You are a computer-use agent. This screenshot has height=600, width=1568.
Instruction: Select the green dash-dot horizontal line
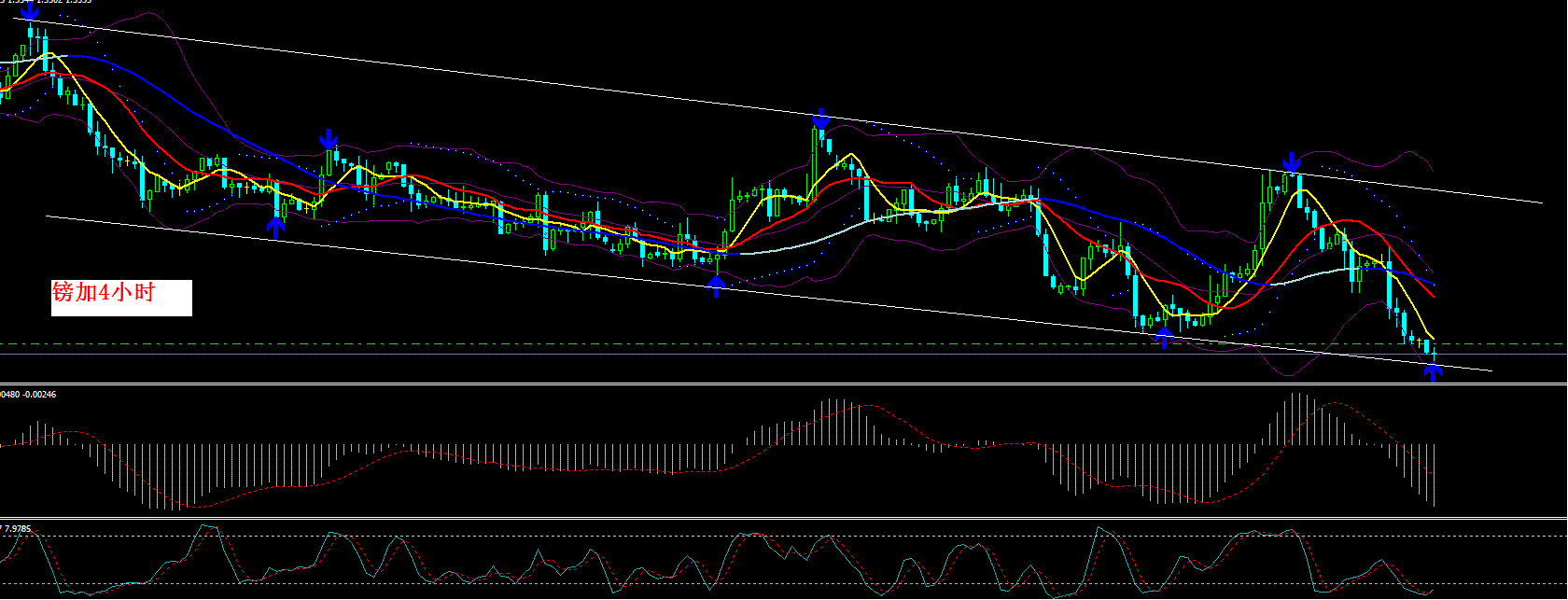tap(784, 344)
